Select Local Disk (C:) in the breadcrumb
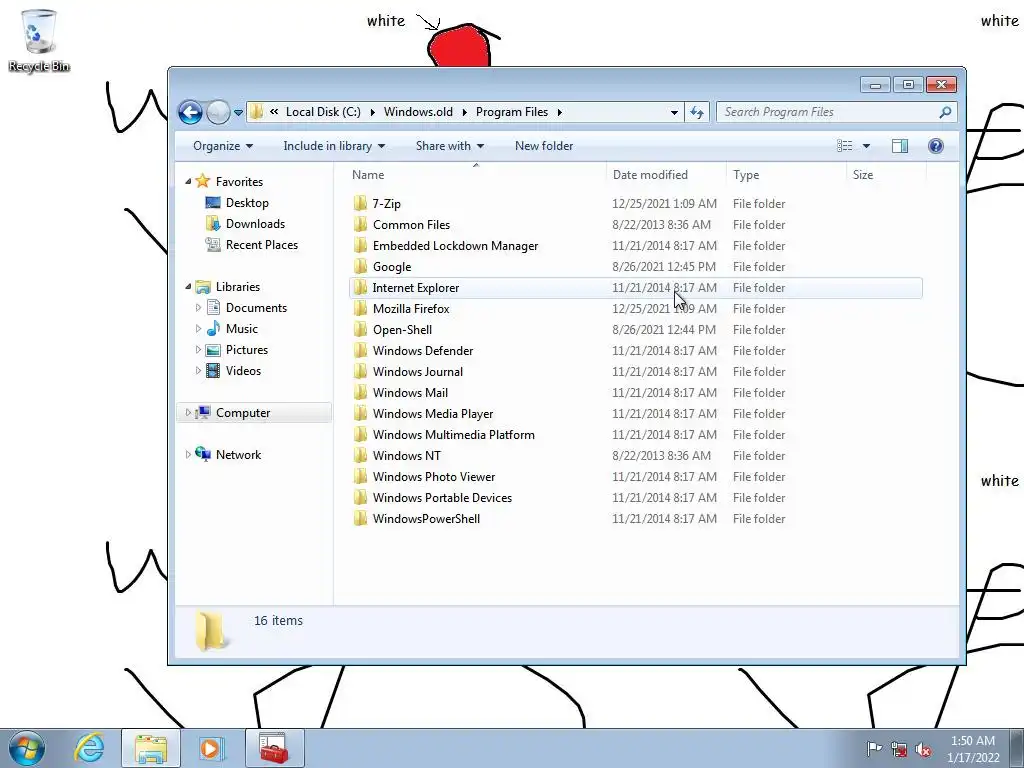This screenshot has height=768, width=1024. tap(323, 112)
